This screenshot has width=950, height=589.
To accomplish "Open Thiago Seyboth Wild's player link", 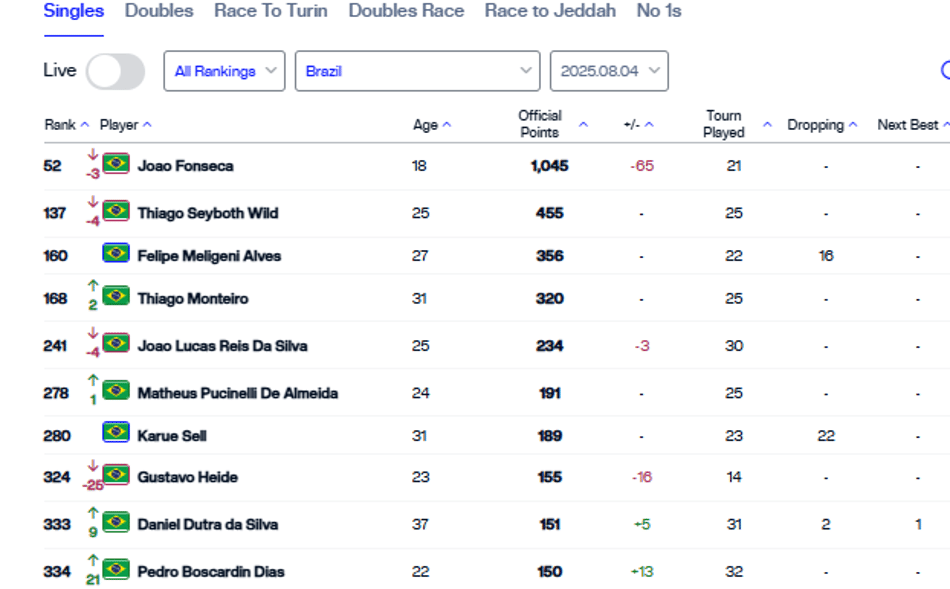I will tap(208, 213).
